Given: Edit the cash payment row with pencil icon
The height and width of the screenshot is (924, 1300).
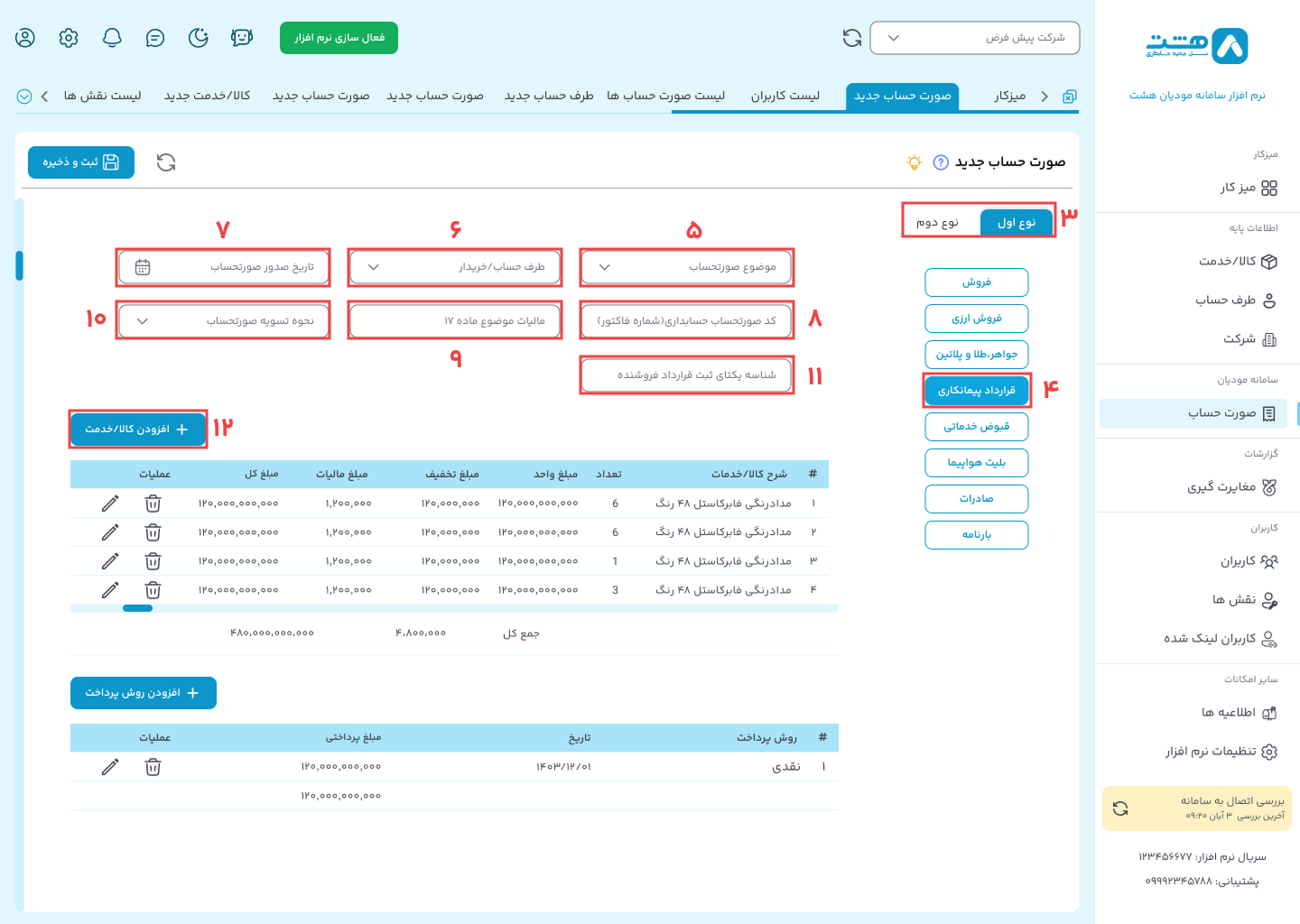Looking at the screenshot, I should [x=110, y=767].
